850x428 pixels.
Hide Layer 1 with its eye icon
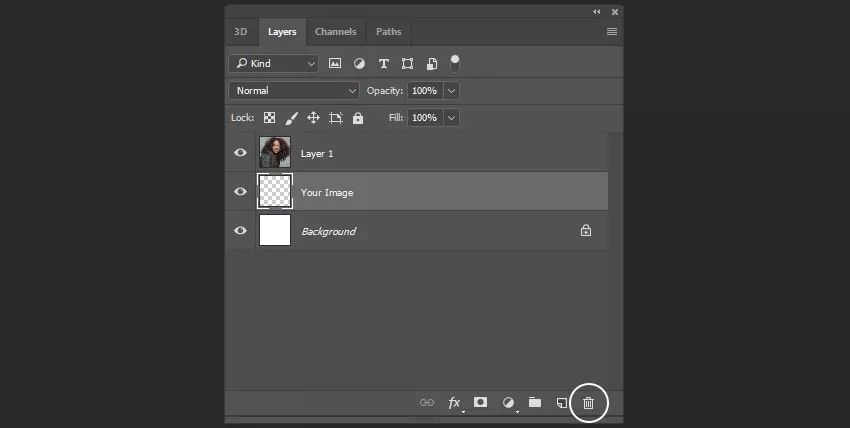point(240,153)
